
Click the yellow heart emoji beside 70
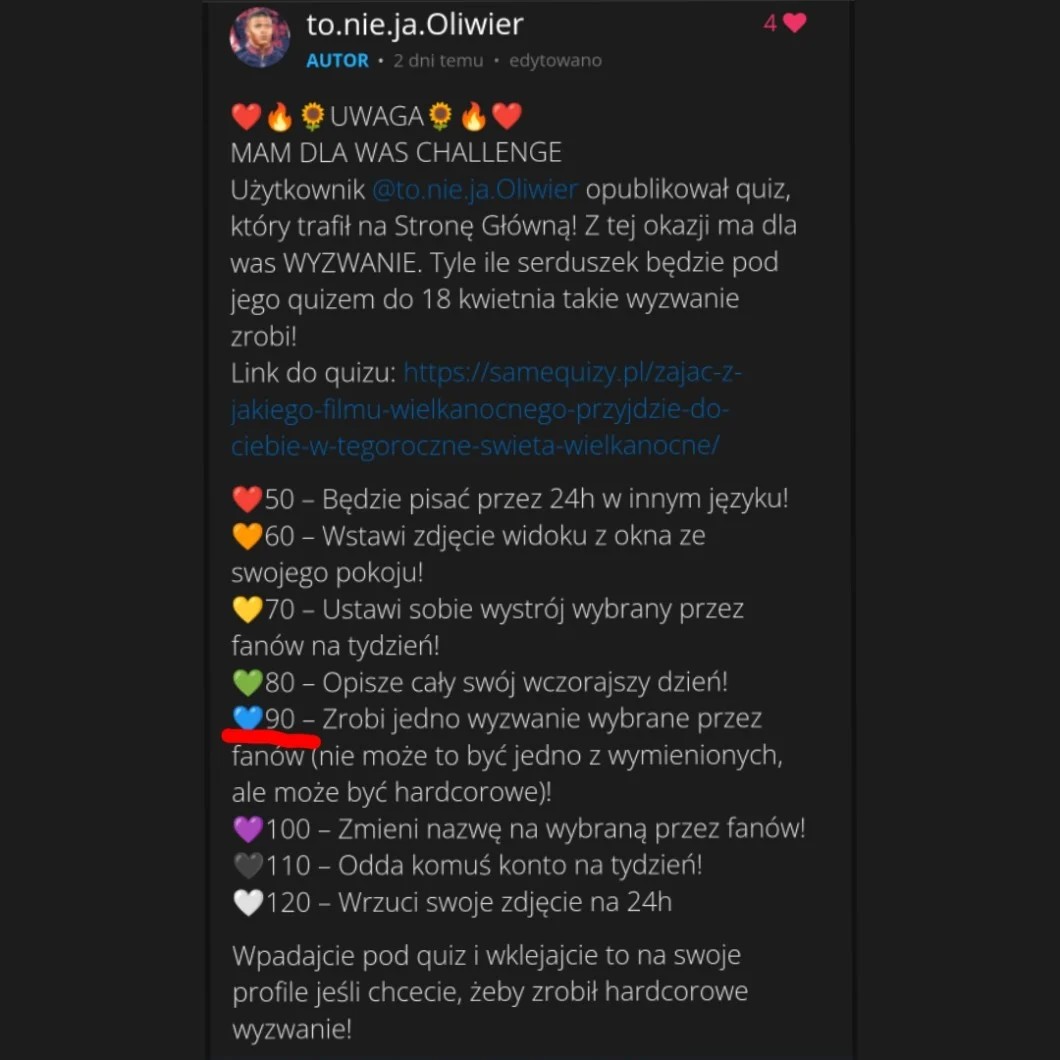246,609
